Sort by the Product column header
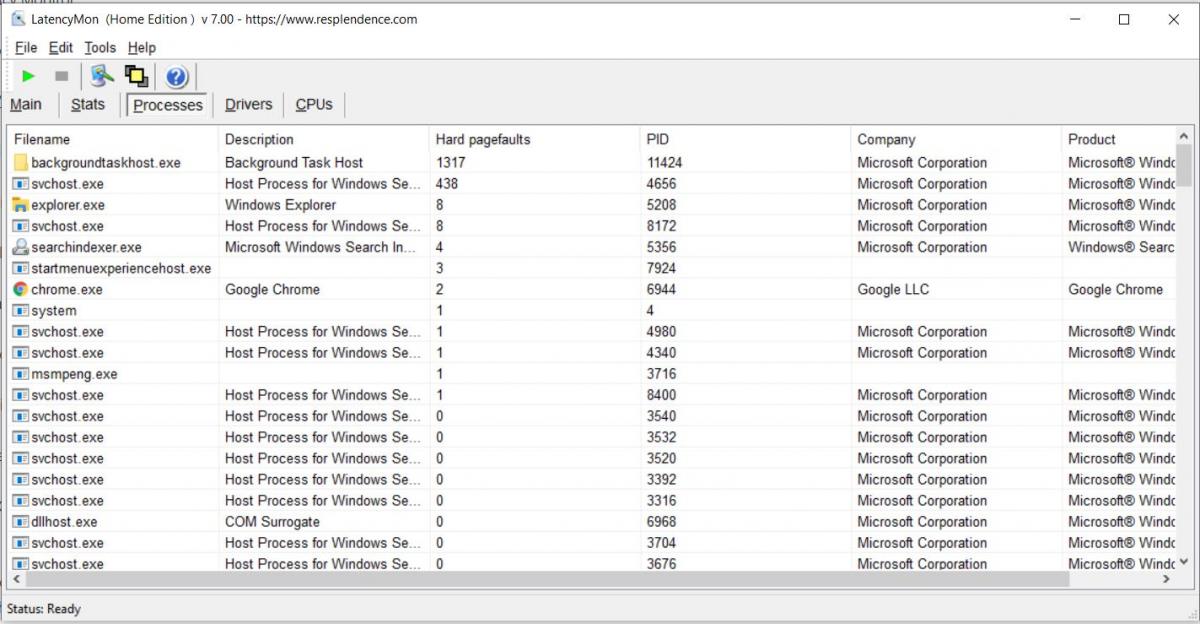This screenshot has height=624, width=1200. tap(1118, 139)
